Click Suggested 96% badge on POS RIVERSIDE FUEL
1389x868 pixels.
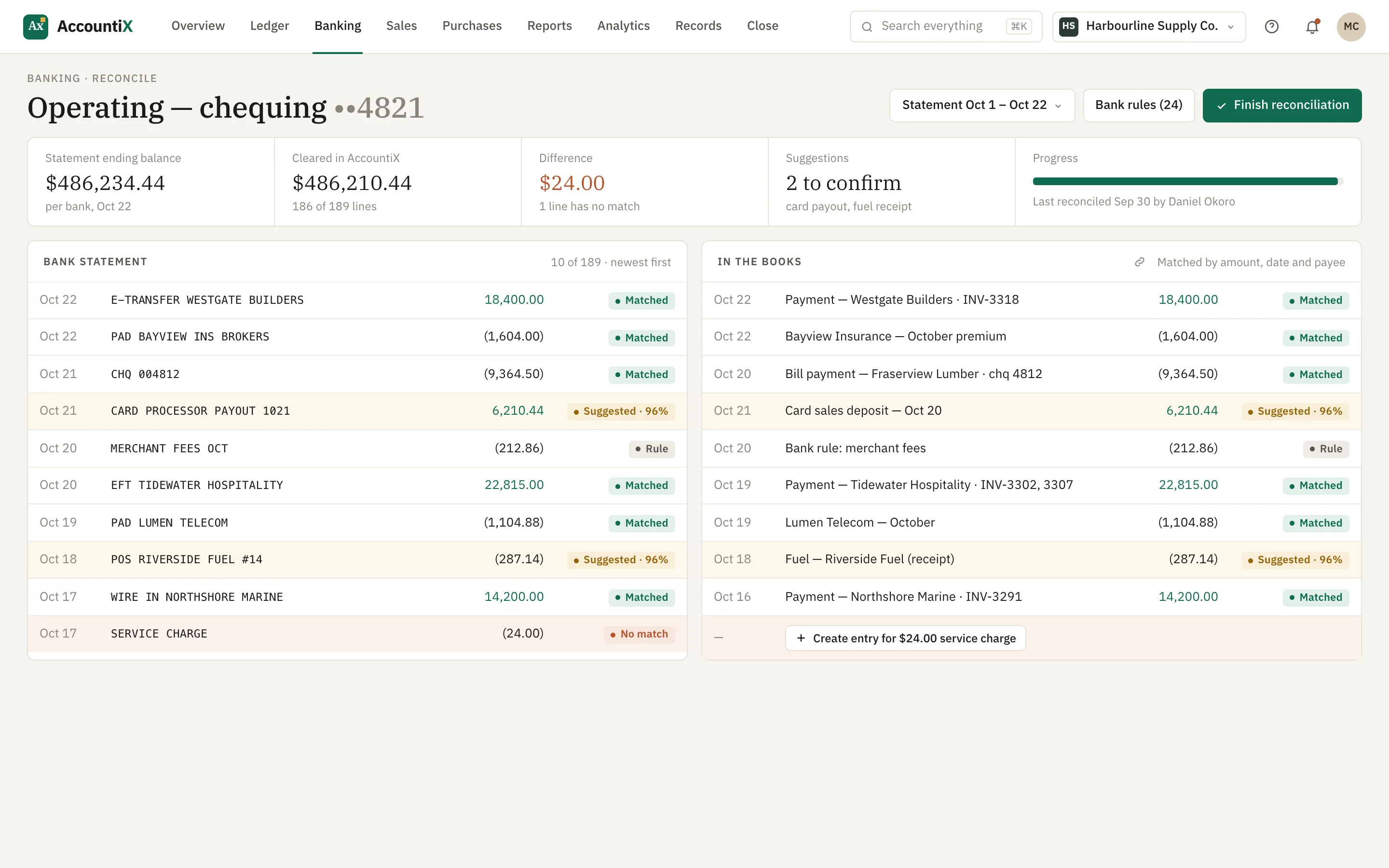pyautogui.click(x=620, y=560)
